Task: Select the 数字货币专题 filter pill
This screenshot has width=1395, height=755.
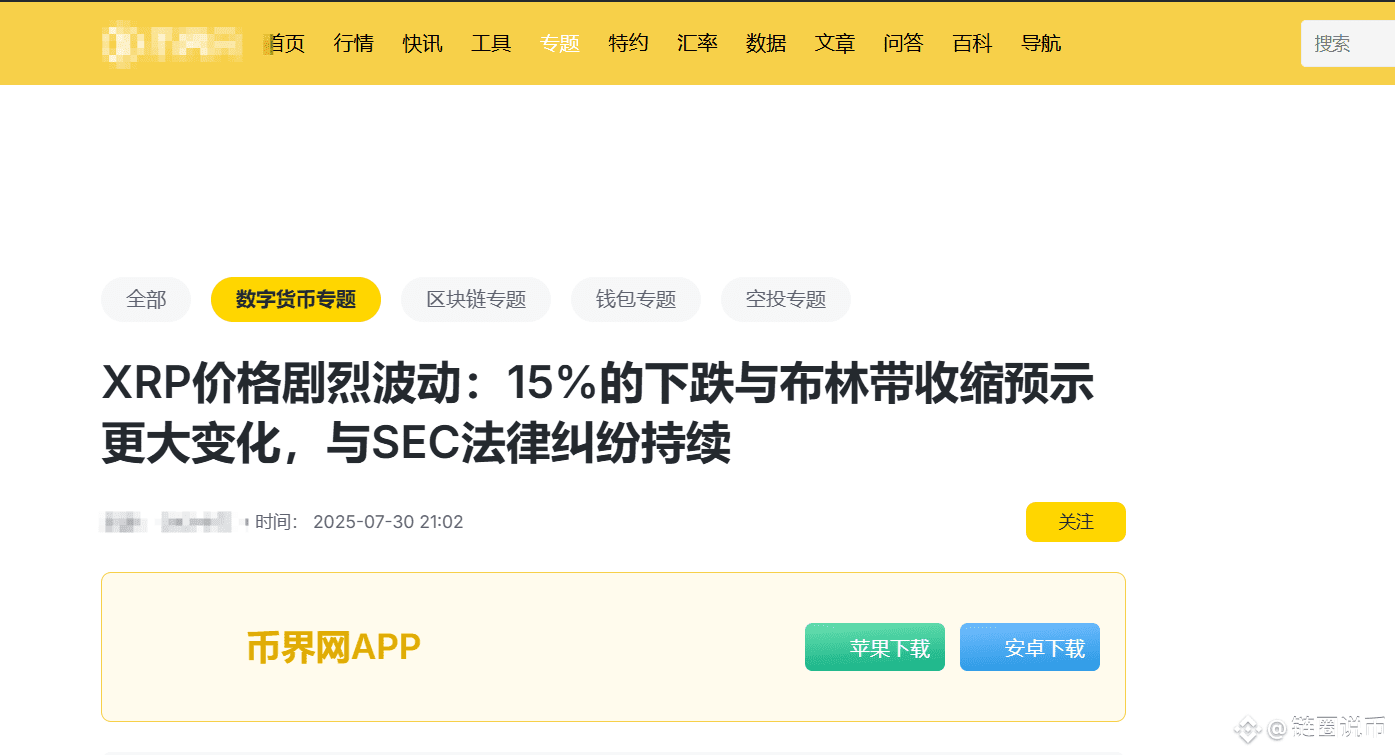Action: pos(296,299)
